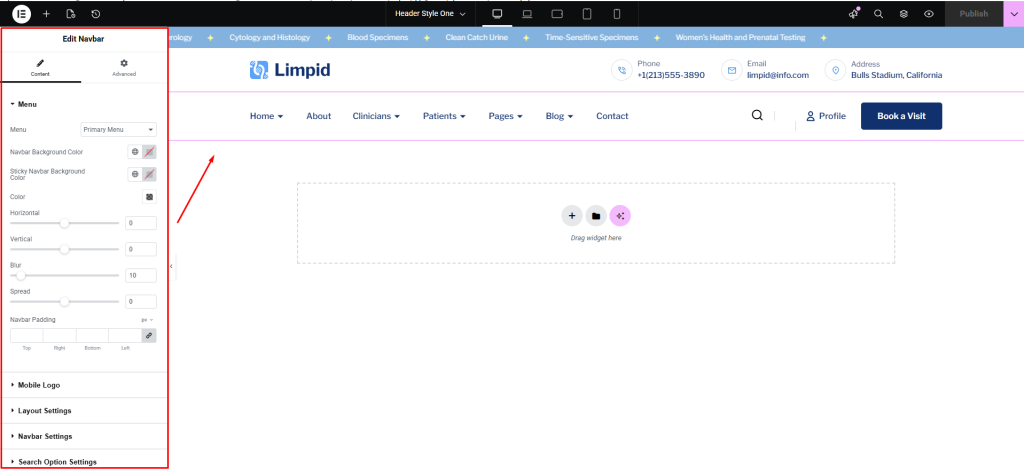Open the Elementor main menu logo

click(20, 14)
